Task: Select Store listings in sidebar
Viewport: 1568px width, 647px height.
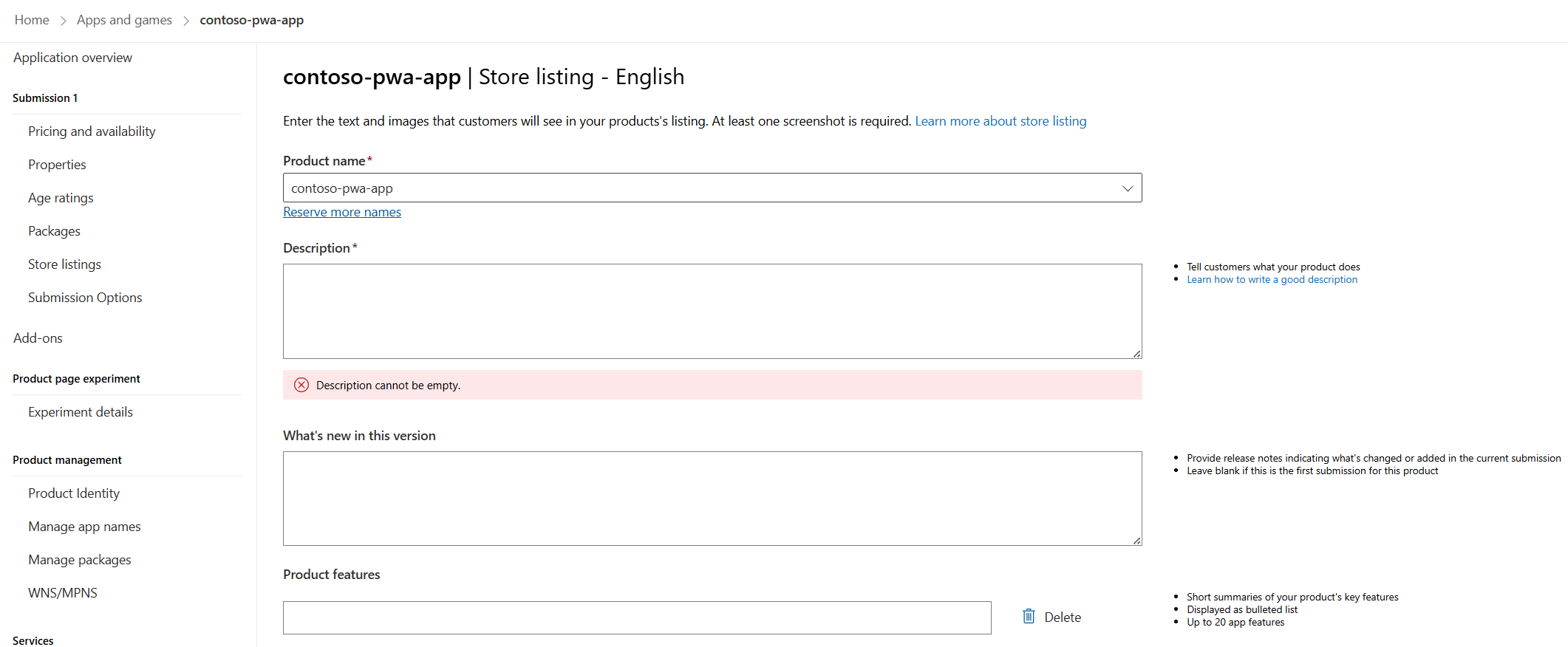Action: click(x=64, y=264)
